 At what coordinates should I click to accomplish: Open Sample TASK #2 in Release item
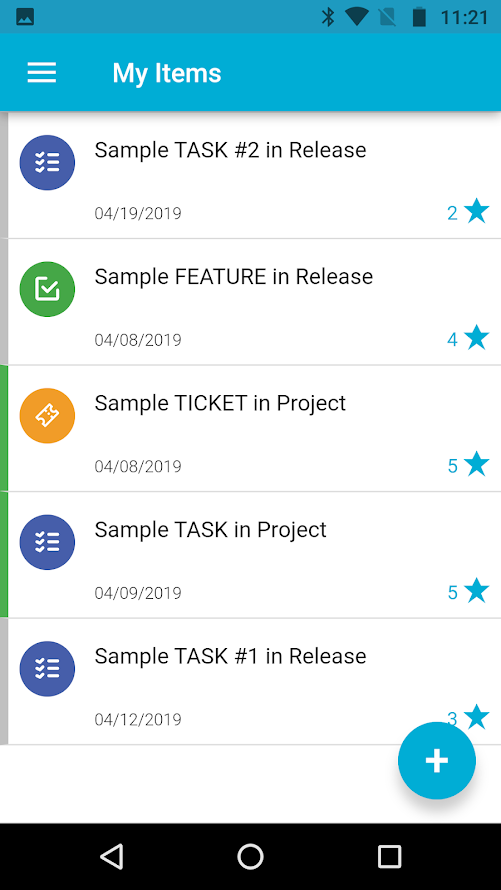(x=250, y=175)
